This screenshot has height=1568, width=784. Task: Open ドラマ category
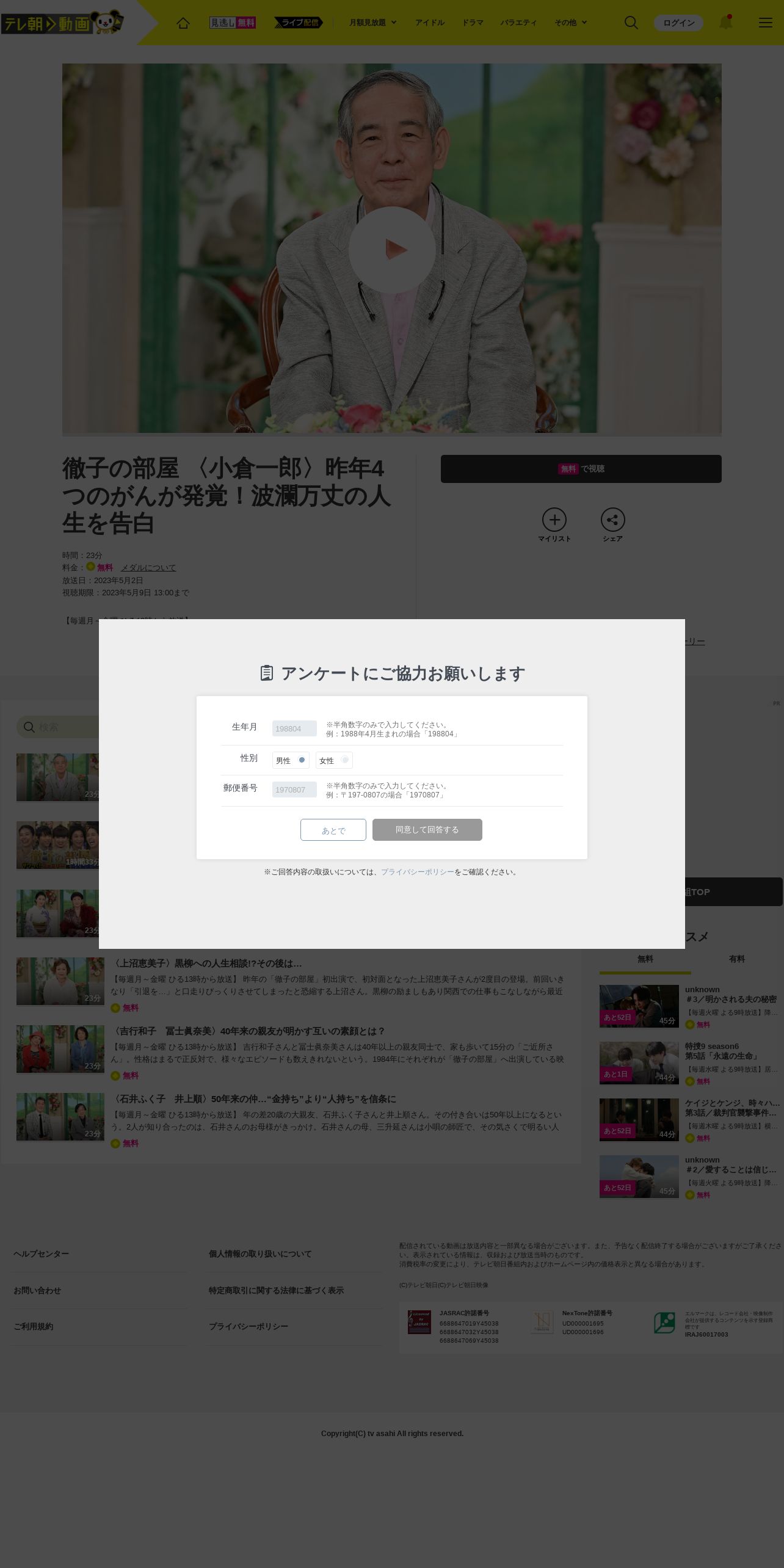click(x=473, y=23)
